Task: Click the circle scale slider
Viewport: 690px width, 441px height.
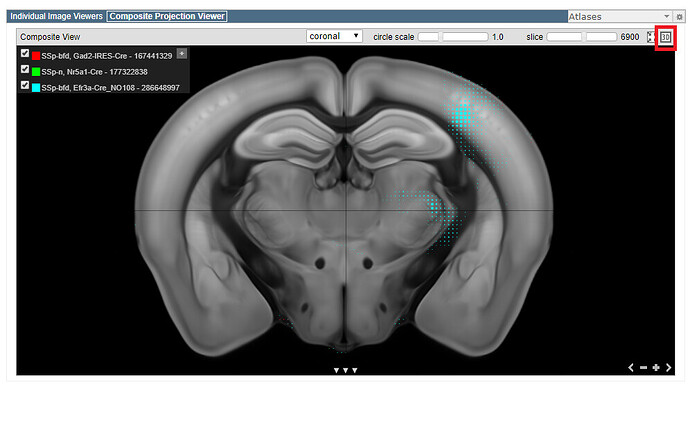Action: pyautogui.click(x=453, y=37)
